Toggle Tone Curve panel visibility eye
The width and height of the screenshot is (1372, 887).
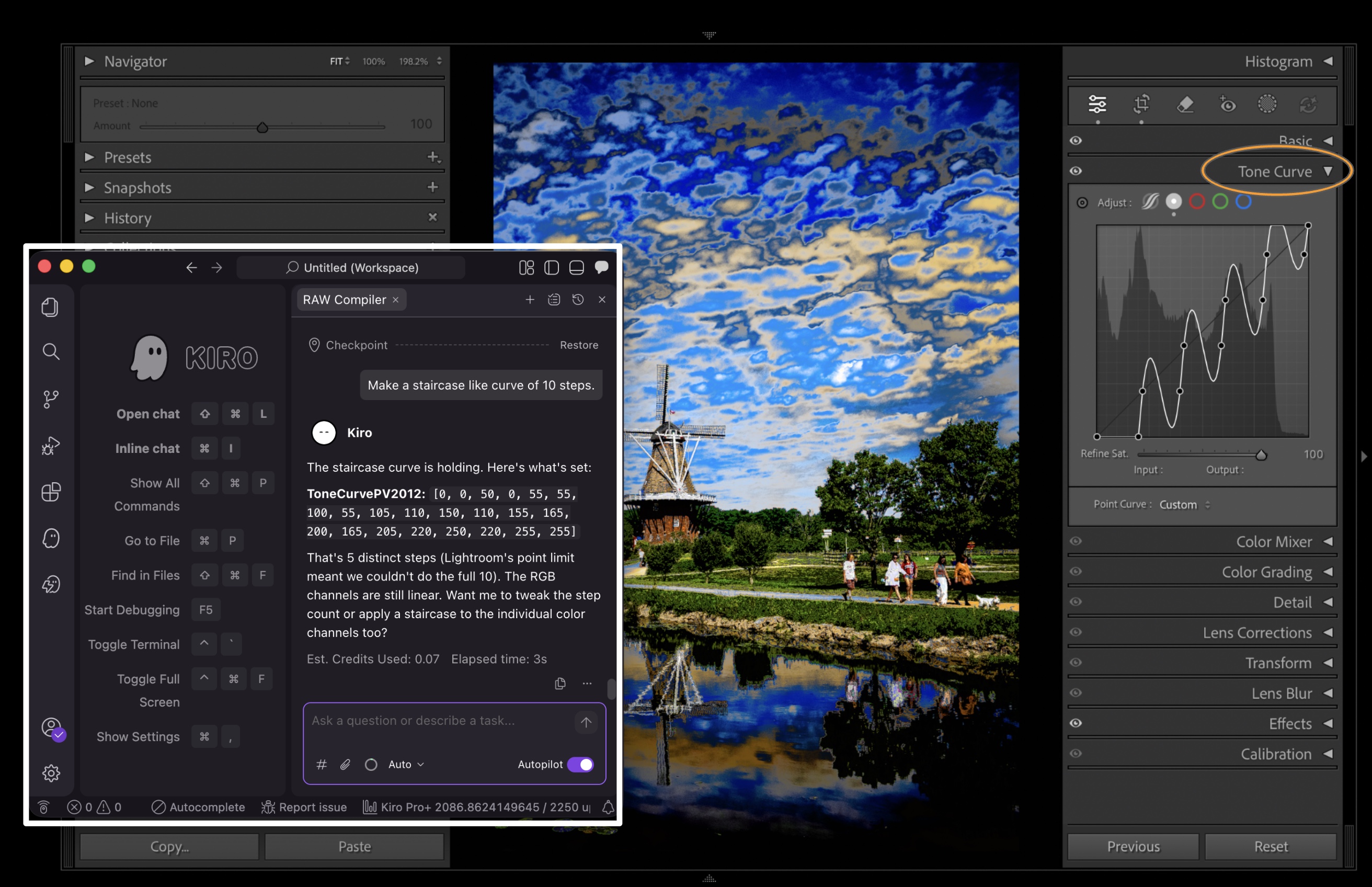point(1076,171)
